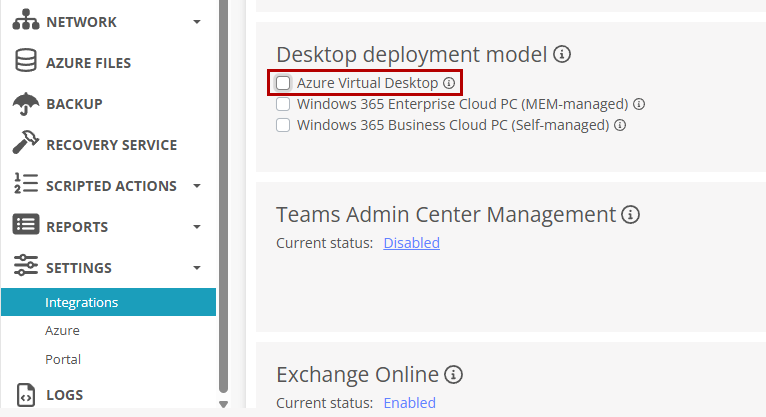The image size is (766, 417).
Task: Click the Enabled status link for Exchange Online
Action: (x=409, y=403)
